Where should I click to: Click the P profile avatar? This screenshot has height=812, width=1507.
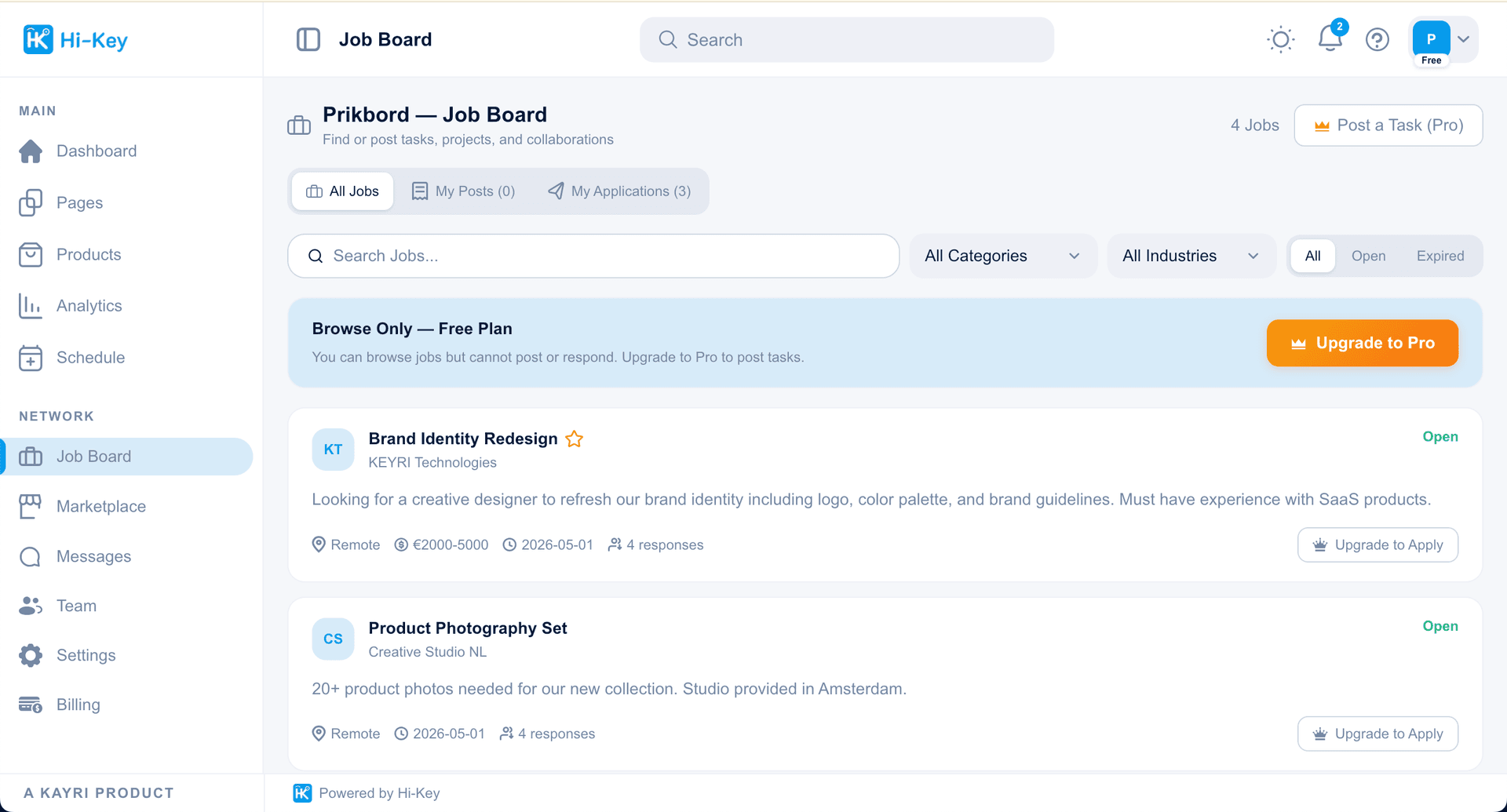point(1431,39)
